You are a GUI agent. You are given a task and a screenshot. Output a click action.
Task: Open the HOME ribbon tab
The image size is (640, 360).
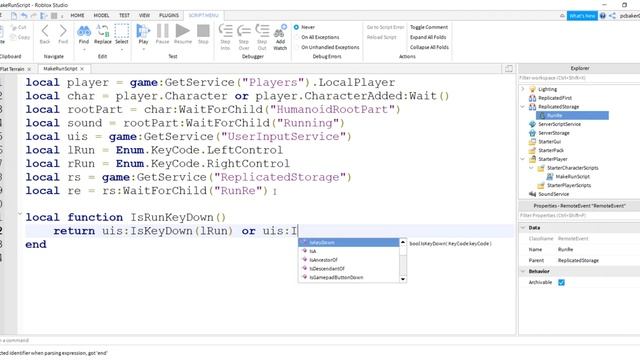(x=77, y=16)
